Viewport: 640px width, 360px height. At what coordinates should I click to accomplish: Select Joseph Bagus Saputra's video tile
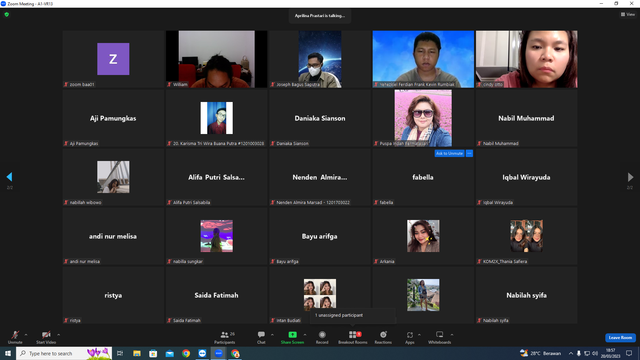tap(320, 59)
